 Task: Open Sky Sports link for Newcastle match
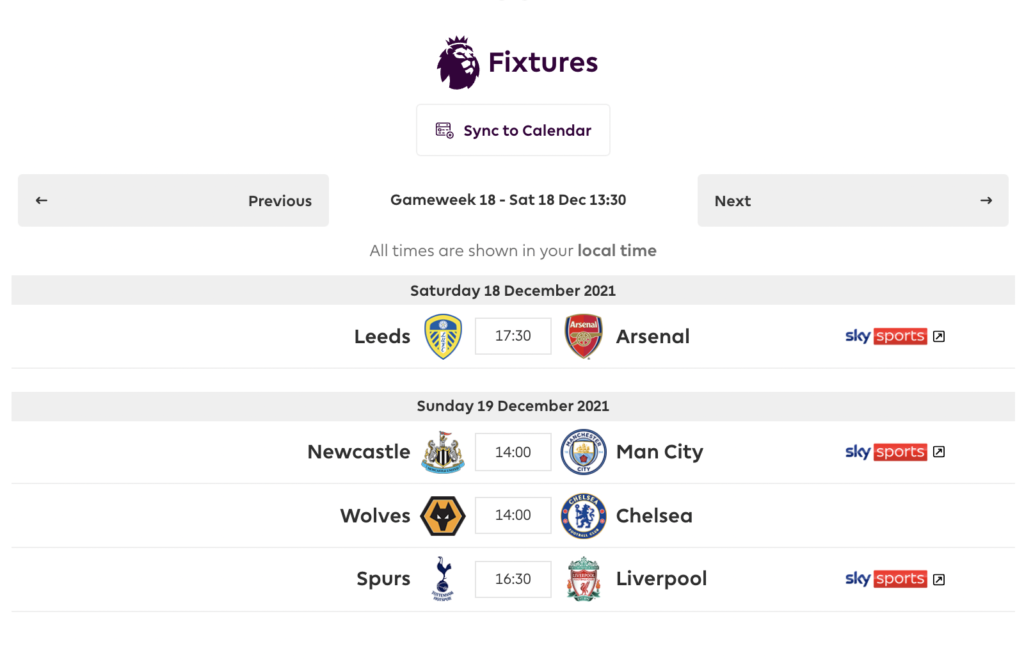pyautogui.click(x=895, y=452)
